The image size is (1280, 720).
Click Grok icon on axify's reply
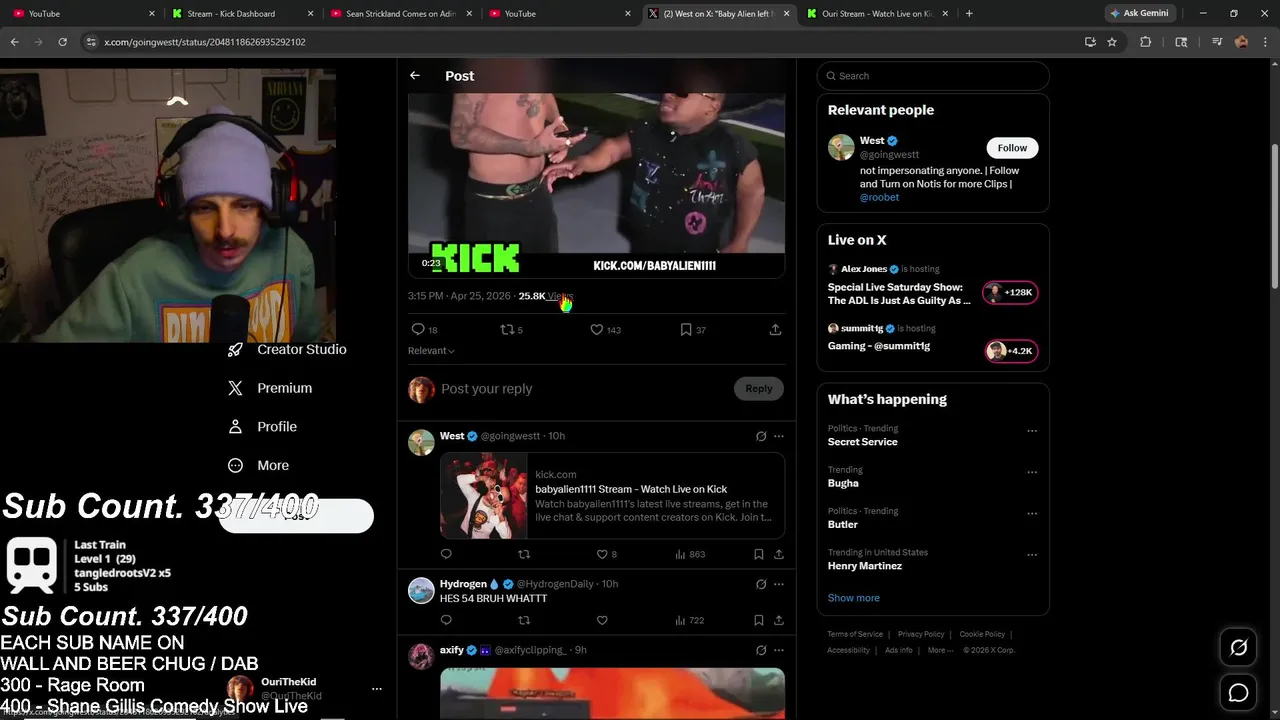pos(761,650)
